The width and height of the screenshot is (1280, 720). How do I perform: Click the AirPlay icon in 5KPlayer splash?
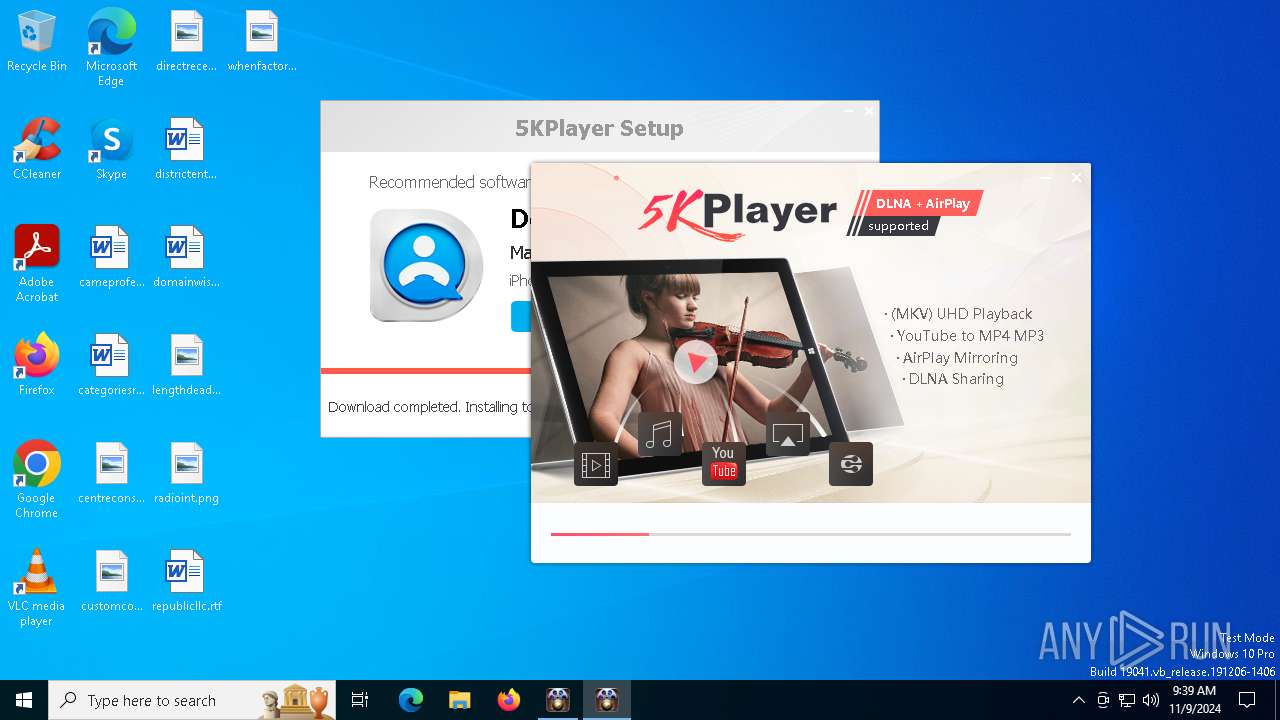point(788,434)
